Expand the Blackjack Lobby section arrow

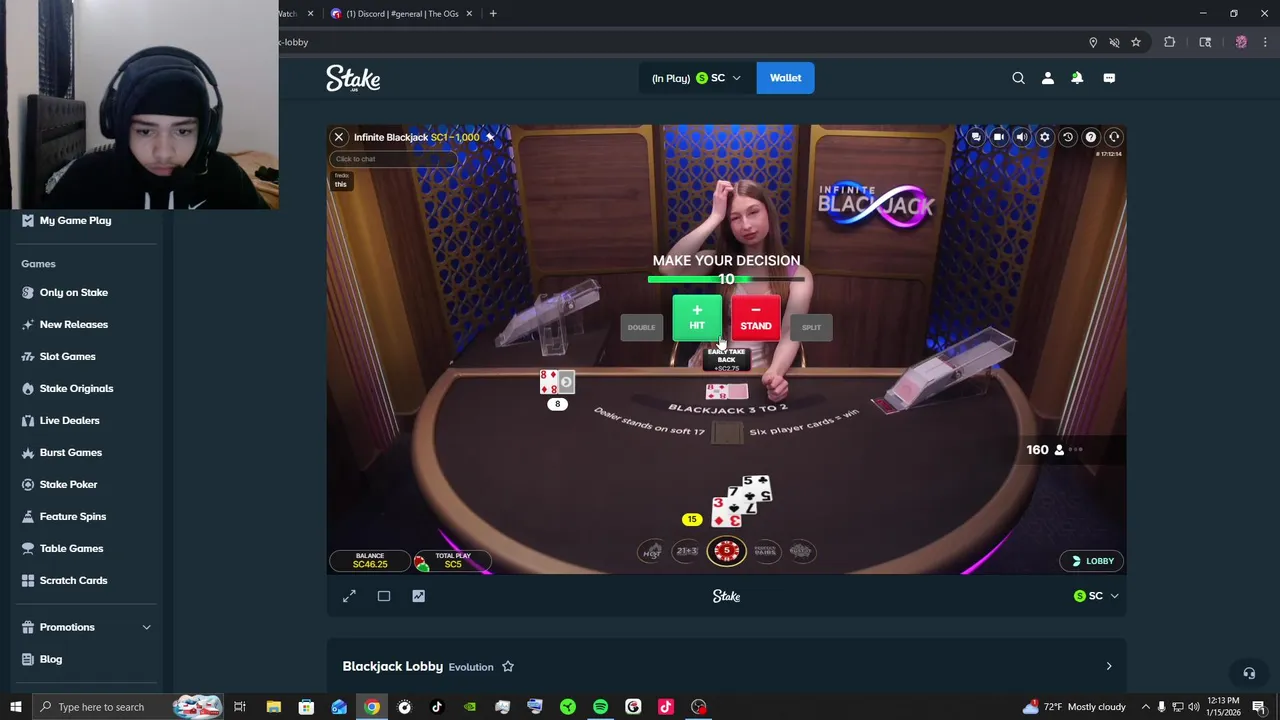tap(1108, 666)
